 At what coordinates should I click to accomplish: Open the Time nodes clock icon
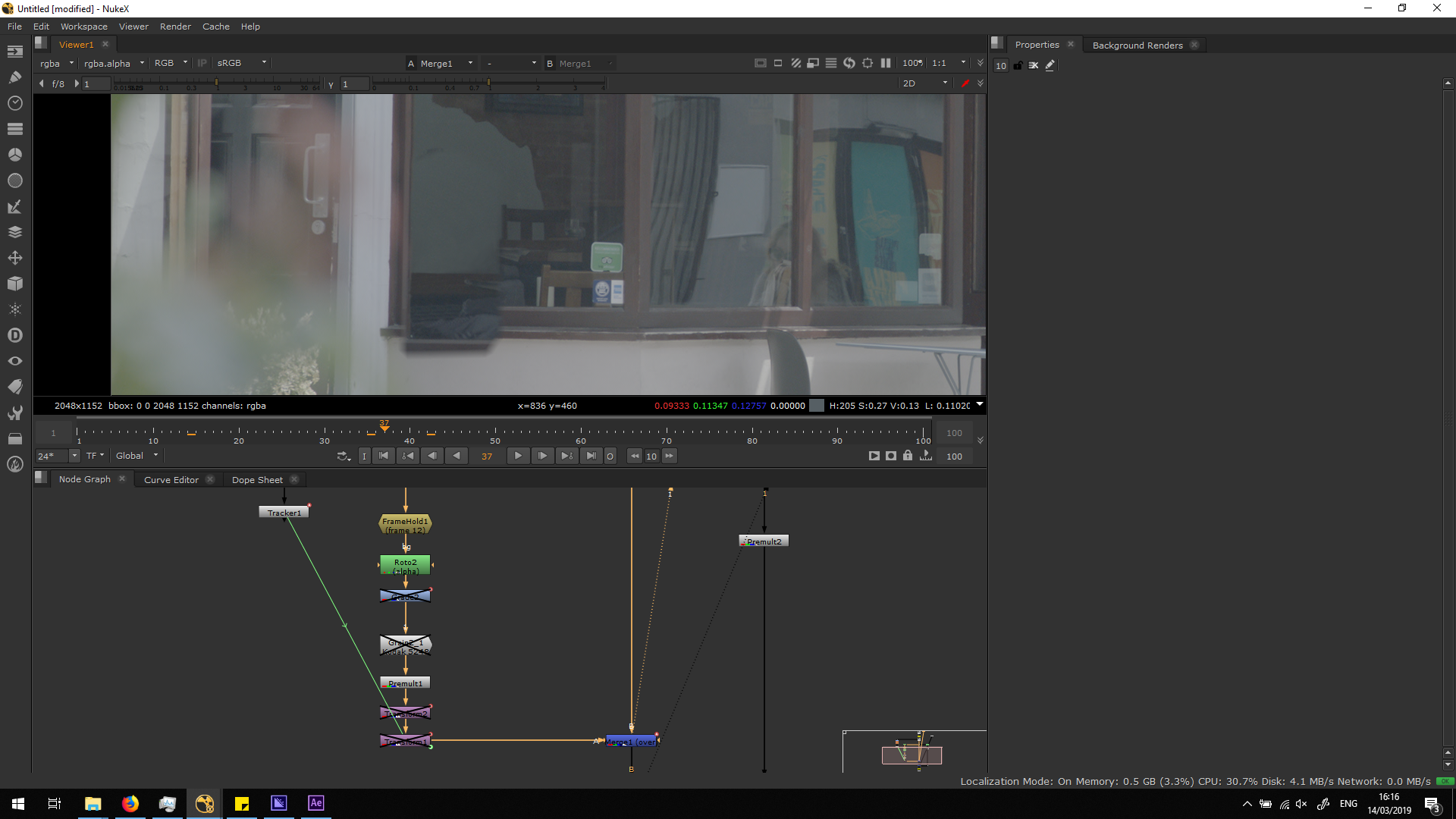coord(15,103)
